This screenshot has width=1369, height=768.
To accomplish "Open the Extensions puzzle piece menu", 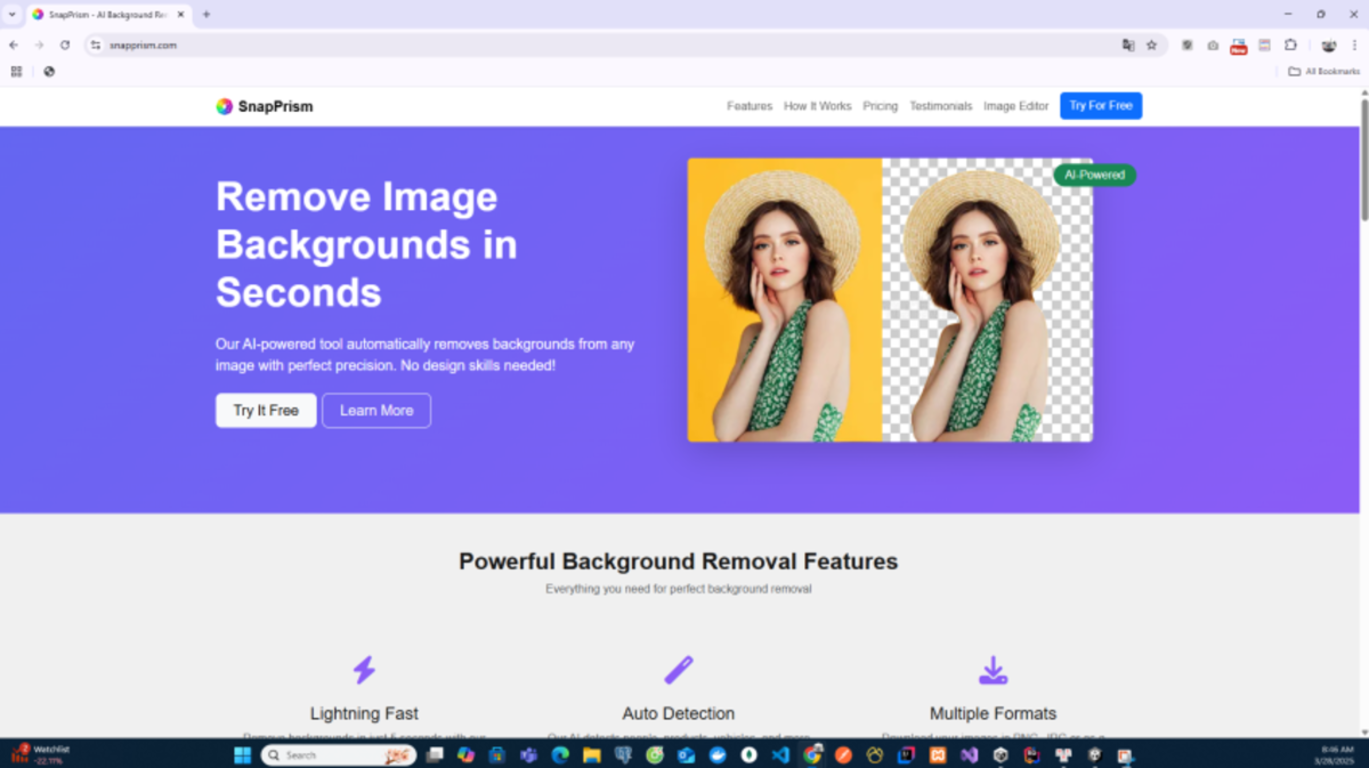I will point(1291,45).
